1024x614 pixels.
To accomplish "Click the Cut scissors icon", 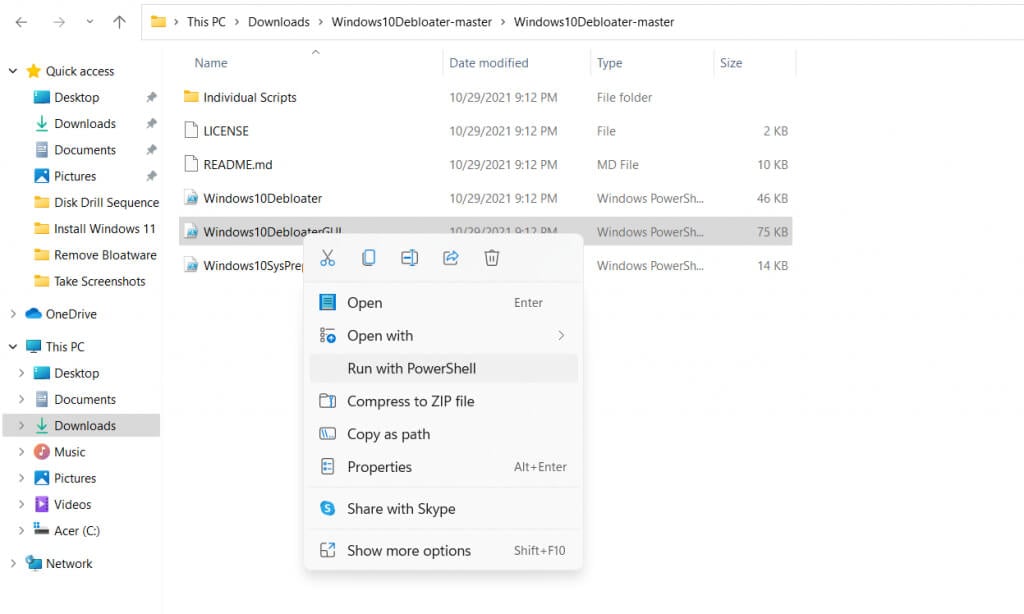I will (x=327, y=258).
